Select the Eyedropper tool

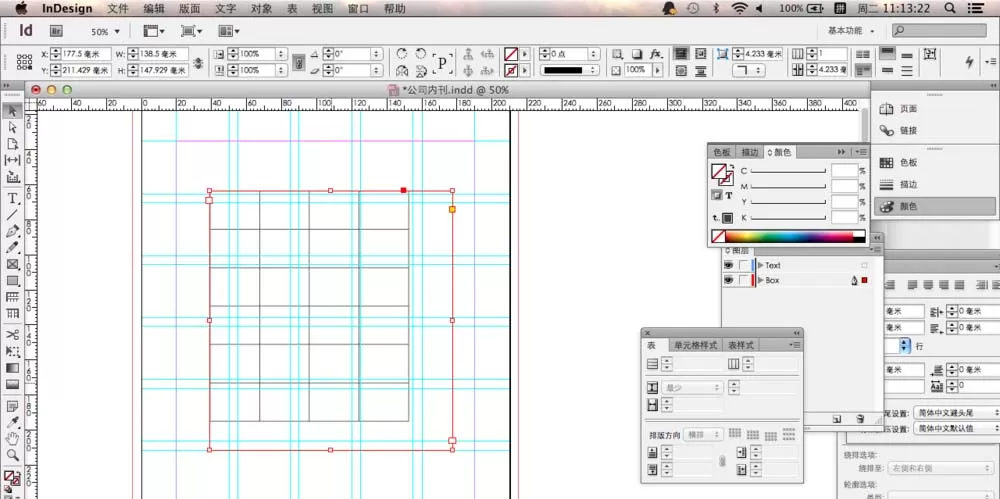point(12,422)
